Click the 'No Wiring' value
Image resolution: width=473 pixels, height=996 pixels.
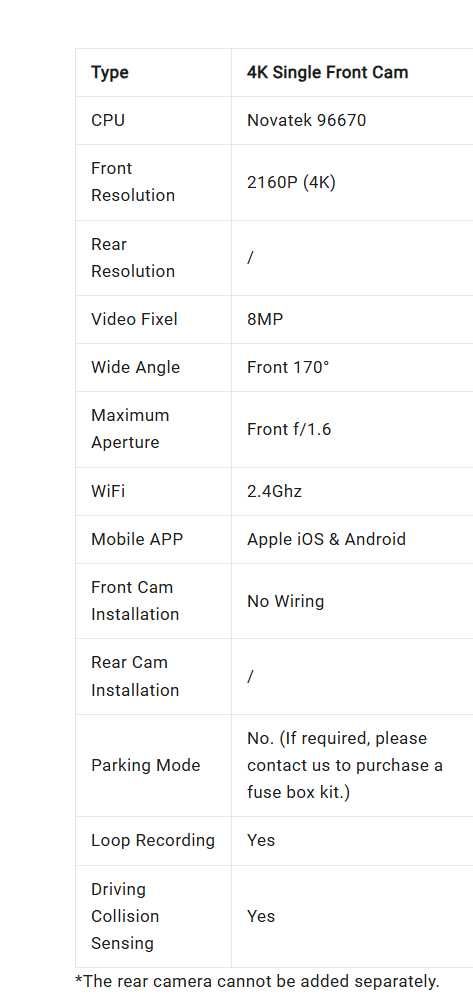286,601
